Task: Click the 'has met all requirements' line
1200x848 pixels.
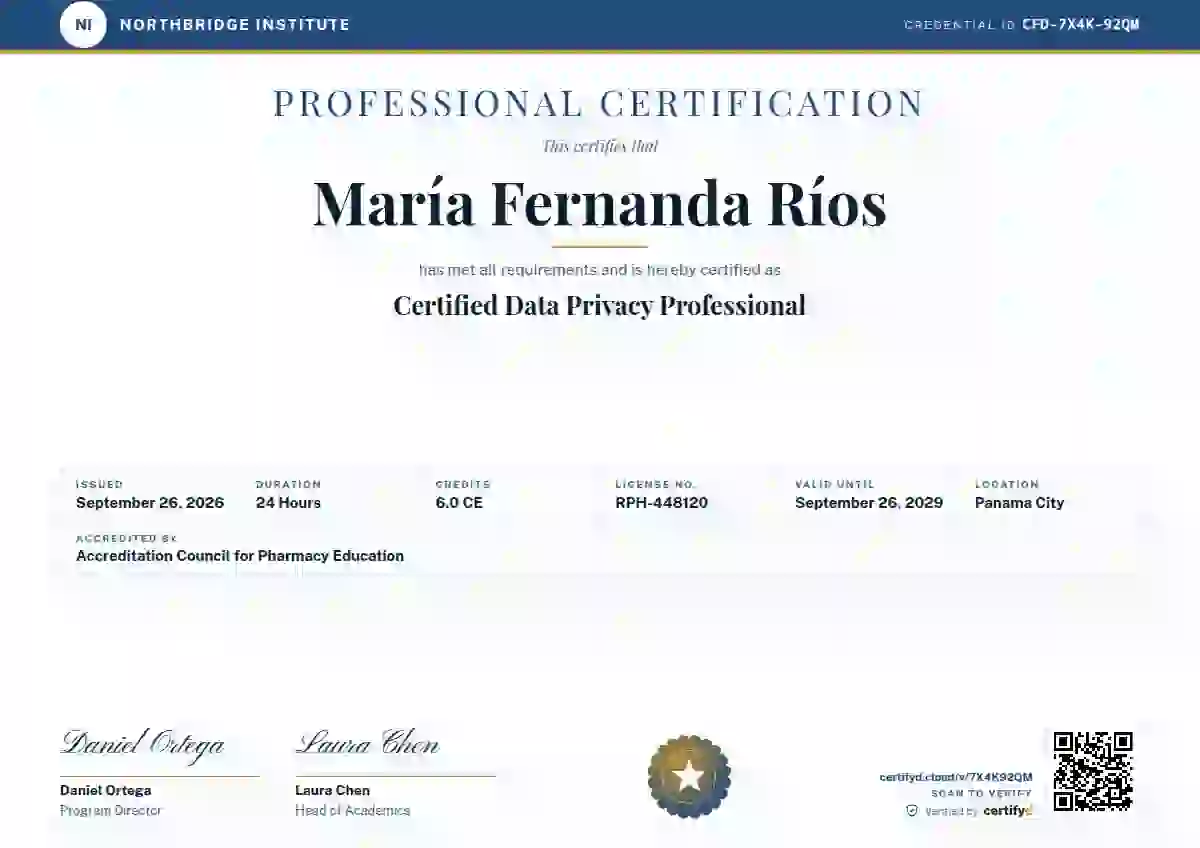Action: [x=600, y=270]
